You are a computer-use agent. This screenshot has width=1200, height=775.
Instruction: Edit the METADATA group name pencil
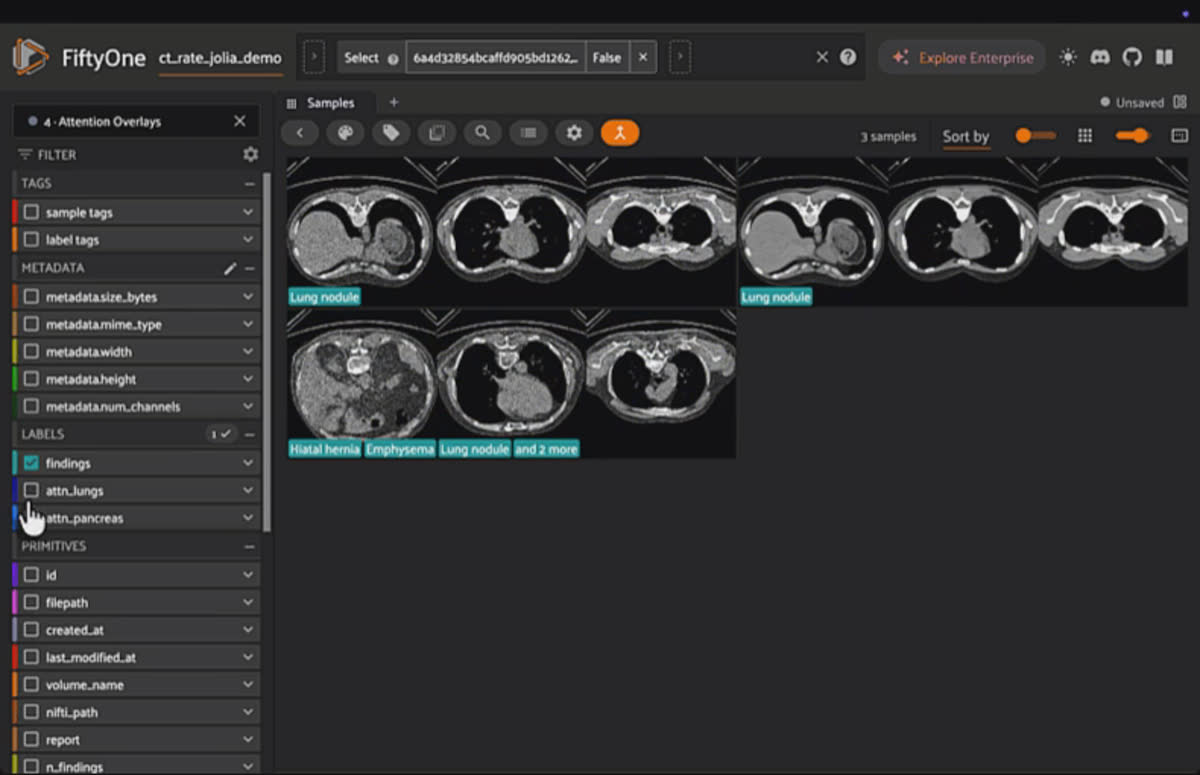pyautogui.click(x=230, y=268)
